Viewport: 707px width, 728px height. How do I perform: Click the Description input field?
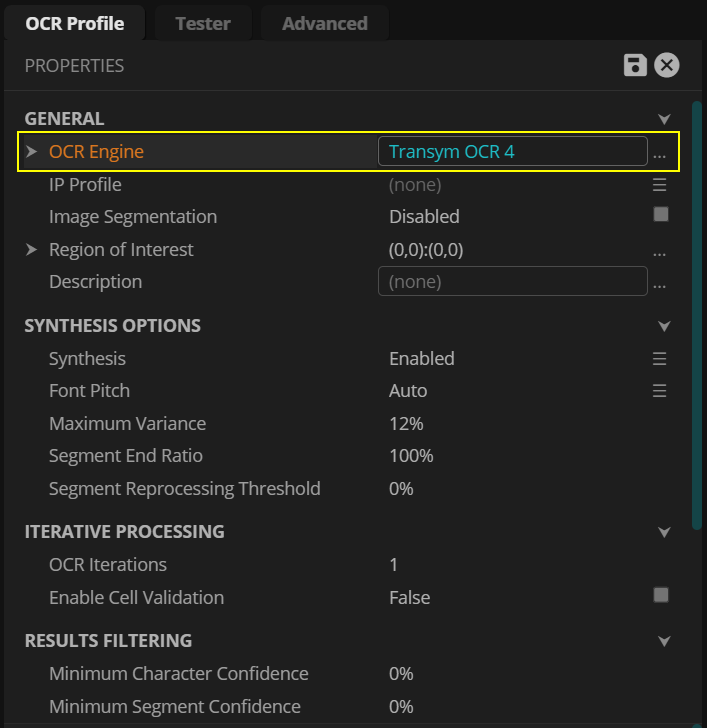(x=512, y=282)
